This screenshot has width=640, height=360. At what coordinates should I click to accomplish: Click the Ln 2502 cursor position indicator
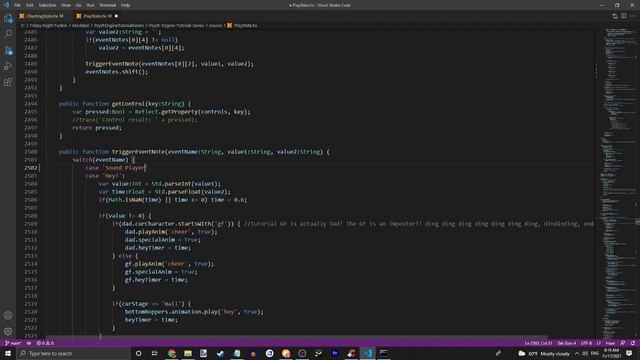pyautogui.click(x=538, y=343)
